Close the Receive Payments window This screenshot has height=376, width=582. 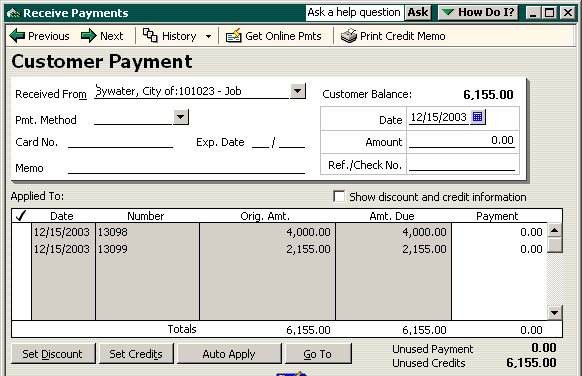[x=567, y=13]
